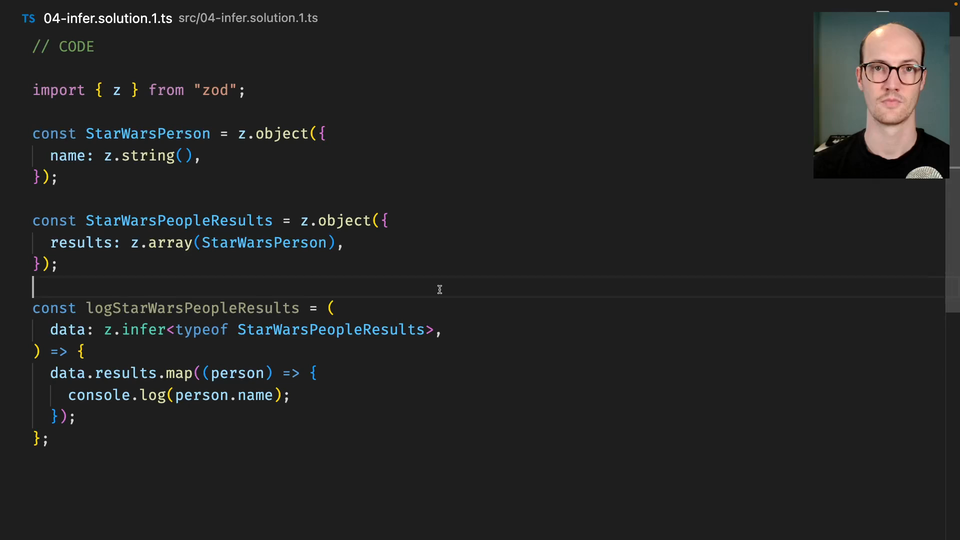The height and width of the screenshot is (540, 960).
Task: Click StarWarsPeopleResults in its const declaration
Action: pos(179,220)
